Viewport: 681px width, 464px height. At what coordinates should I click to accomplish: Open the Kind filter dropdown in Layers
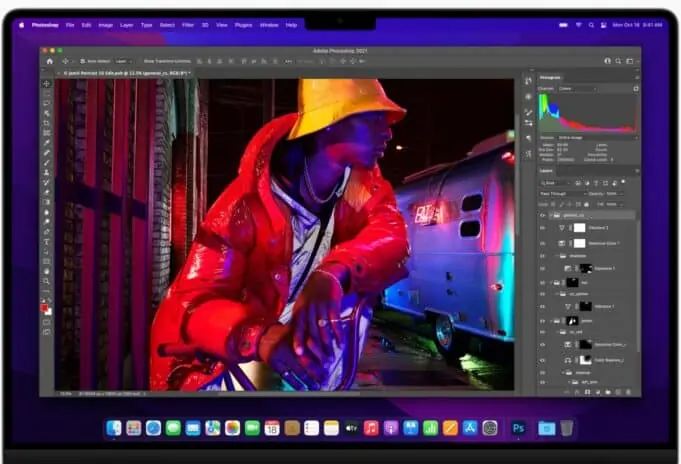(554, 183)
